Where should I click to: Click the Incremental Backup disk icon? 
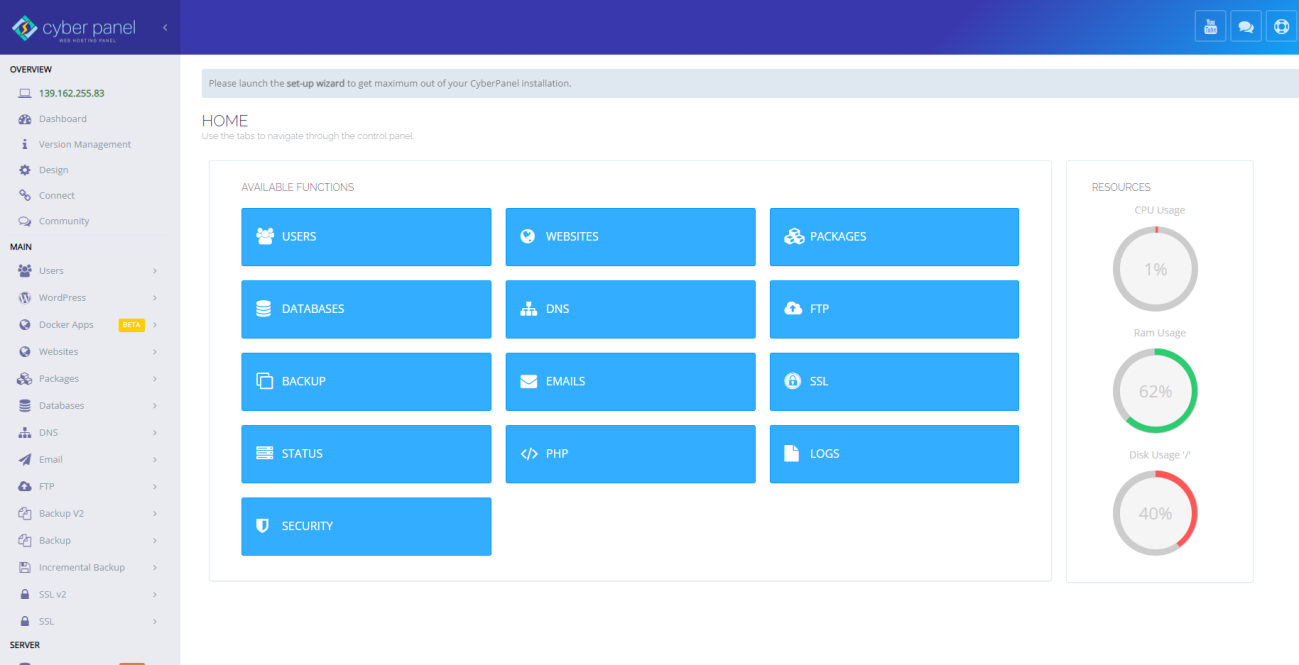coord(25,568)
